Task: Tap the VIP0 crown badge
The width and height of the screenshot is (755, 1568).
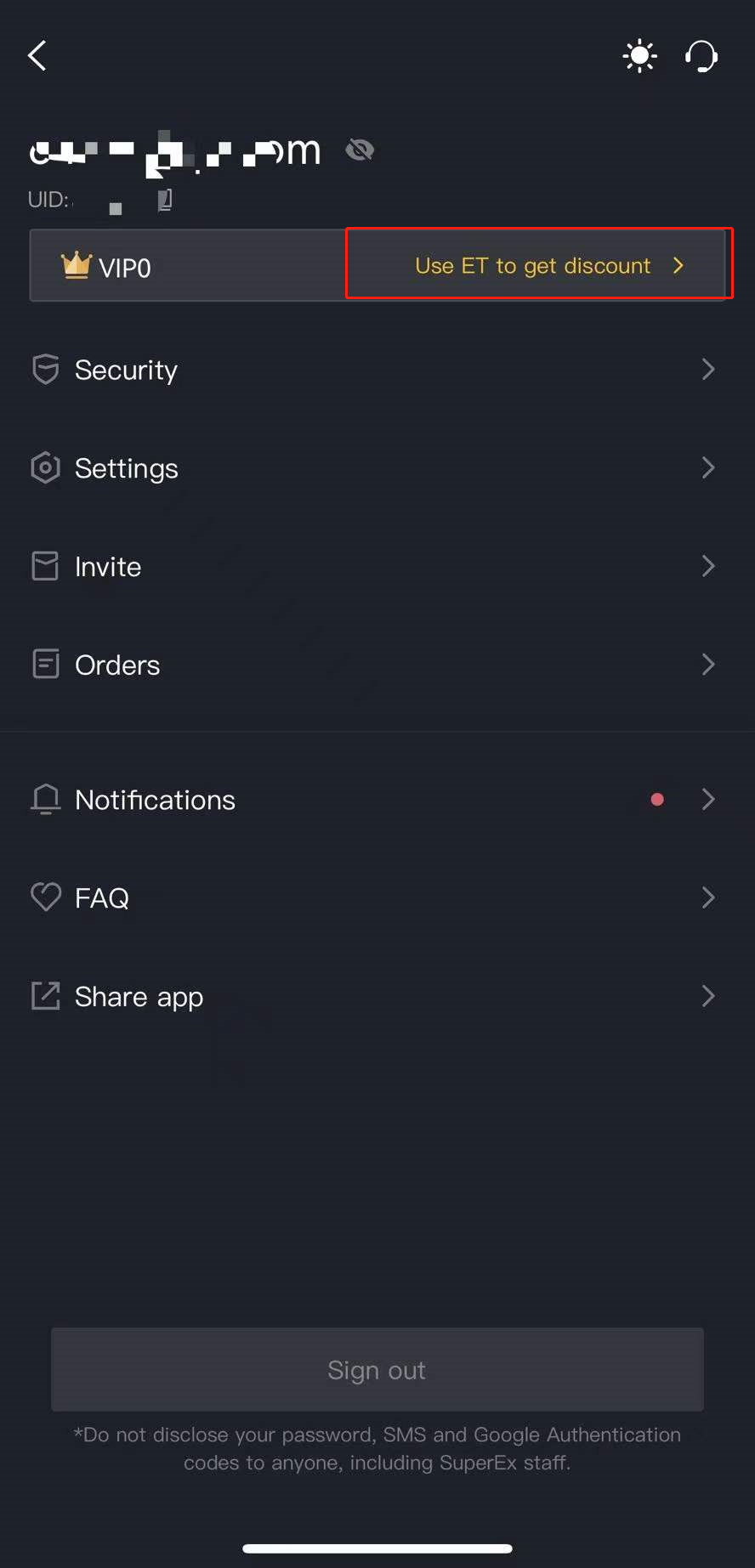Action: [x=106, y=267]
